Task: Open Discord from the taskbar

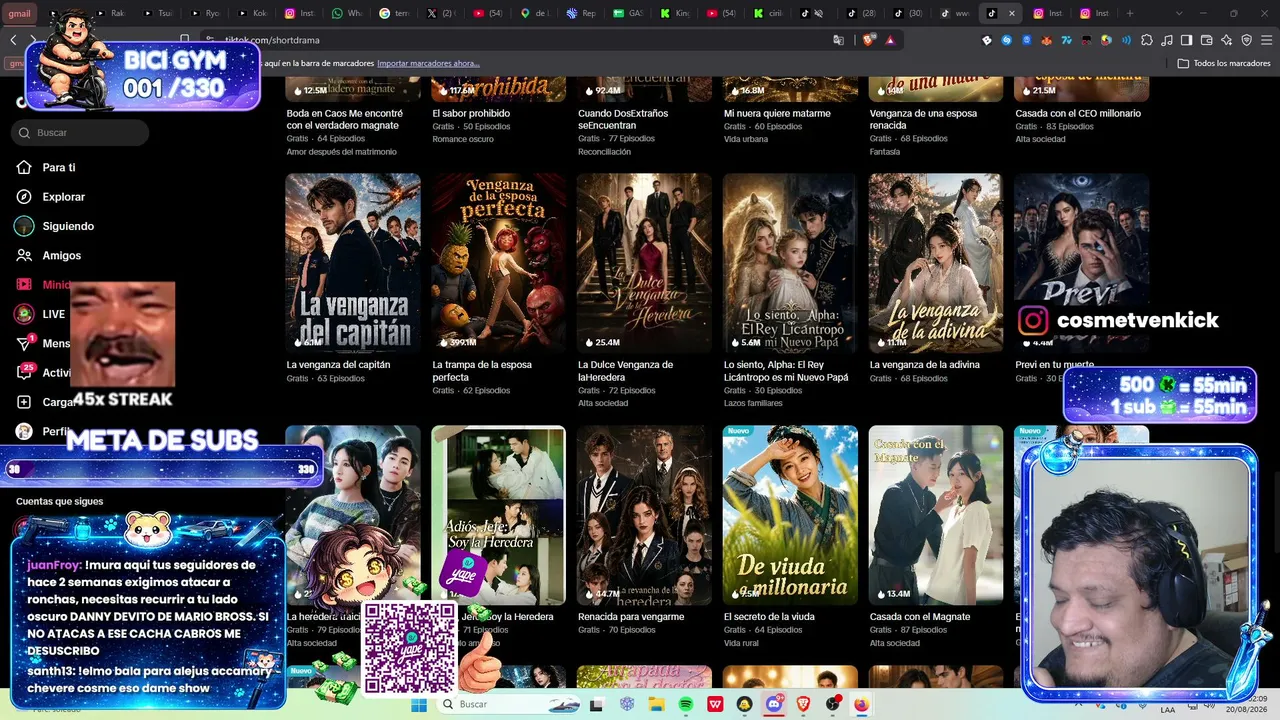Action: pyautogui.click(x=774, y=704)
